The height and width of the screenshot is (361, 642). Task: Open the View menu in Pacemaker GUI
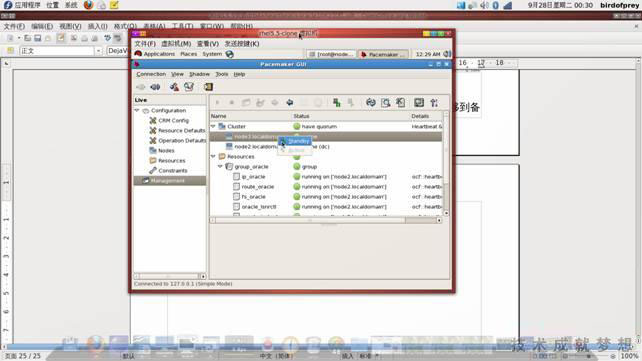tap(177, 74)
